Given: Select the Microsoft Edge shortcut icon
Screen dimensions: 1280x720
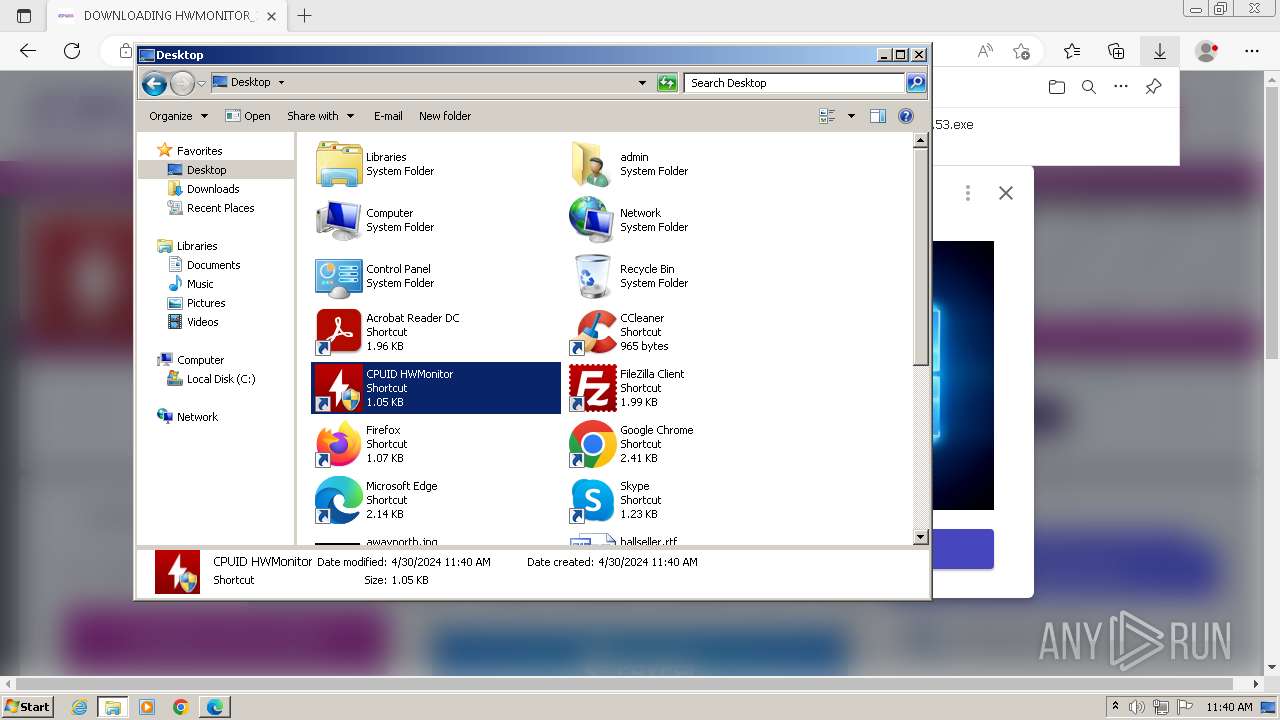Looking at the screenshot, I should pos(338,500).
